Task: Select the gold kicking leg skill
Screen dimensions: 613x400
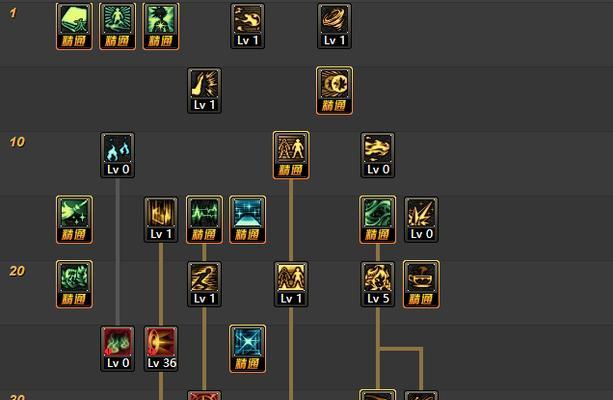Action: [x=204, y=91]
